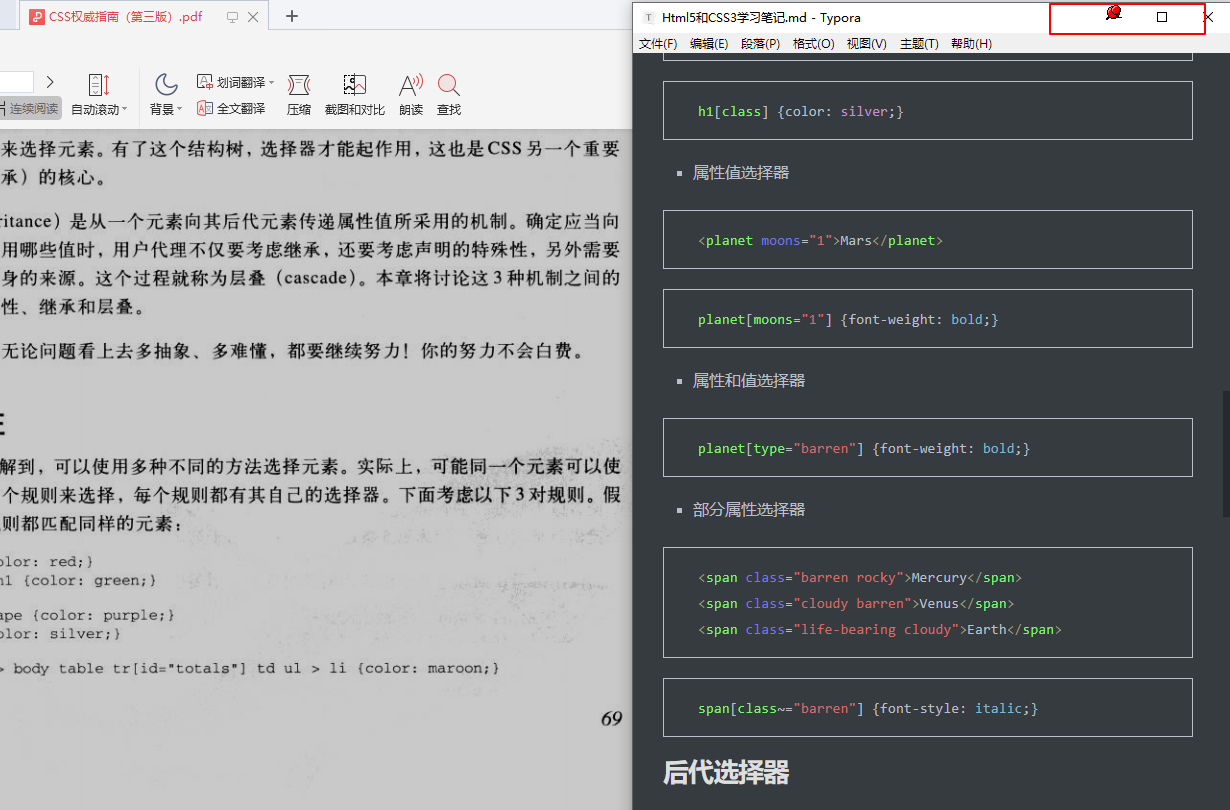This screenshot has height=810, width=1230.
Task: Click the auto-scroll (自动滚动) icon
Action: pyautogui.click(x=99, y=85)
